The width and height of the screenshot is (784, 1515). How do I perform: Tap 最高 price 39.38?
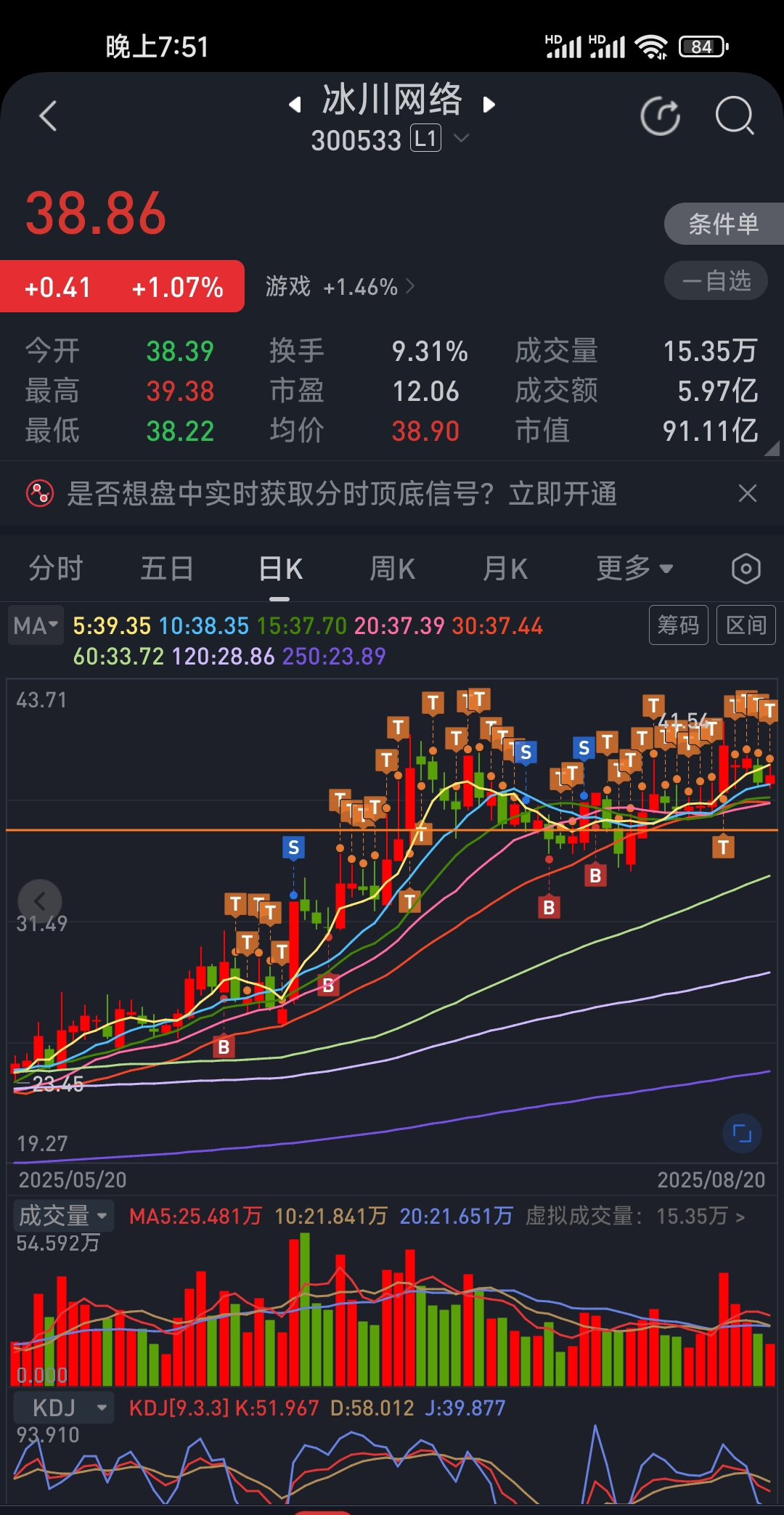click(180, 391)
